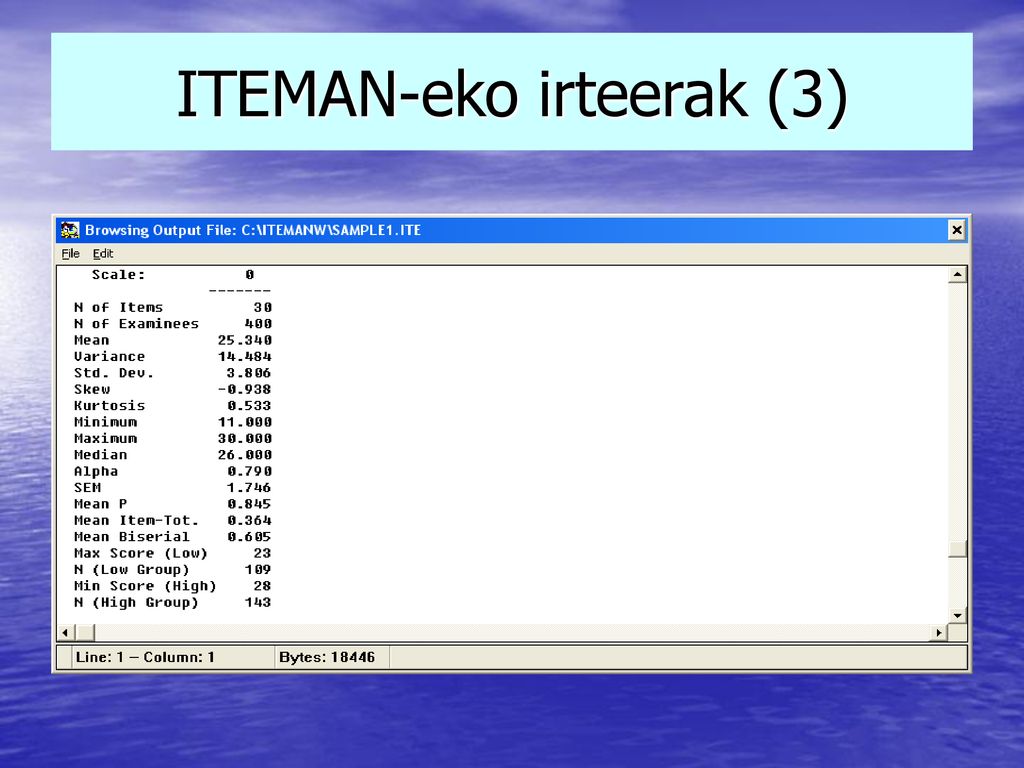Image resolution: width=1024 pixels, height=768 pixels.
Task: Click the Maximum value 30.000
Action: 245,438
